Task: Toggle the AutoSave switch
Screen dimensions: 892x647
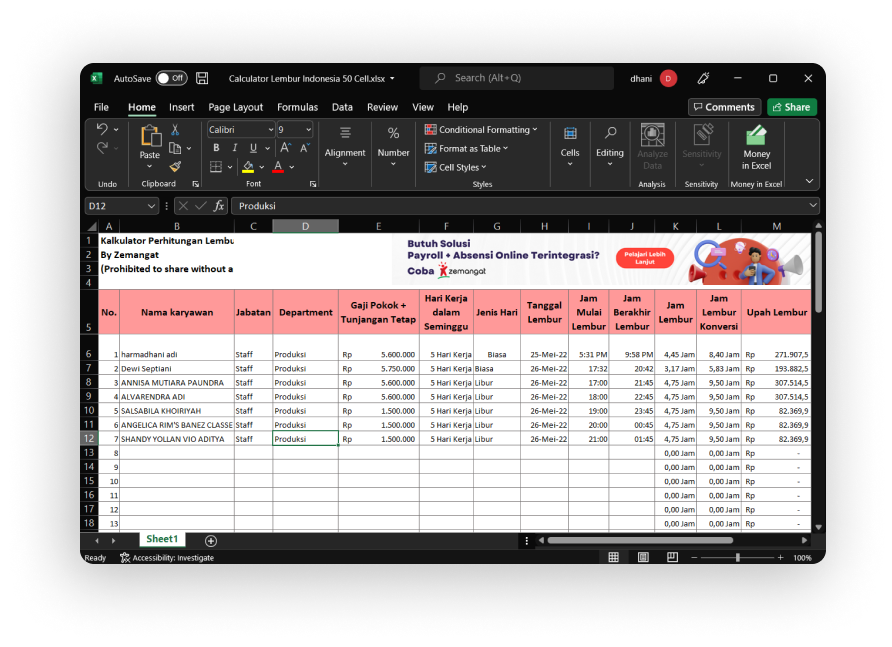Action: [171, 78]
